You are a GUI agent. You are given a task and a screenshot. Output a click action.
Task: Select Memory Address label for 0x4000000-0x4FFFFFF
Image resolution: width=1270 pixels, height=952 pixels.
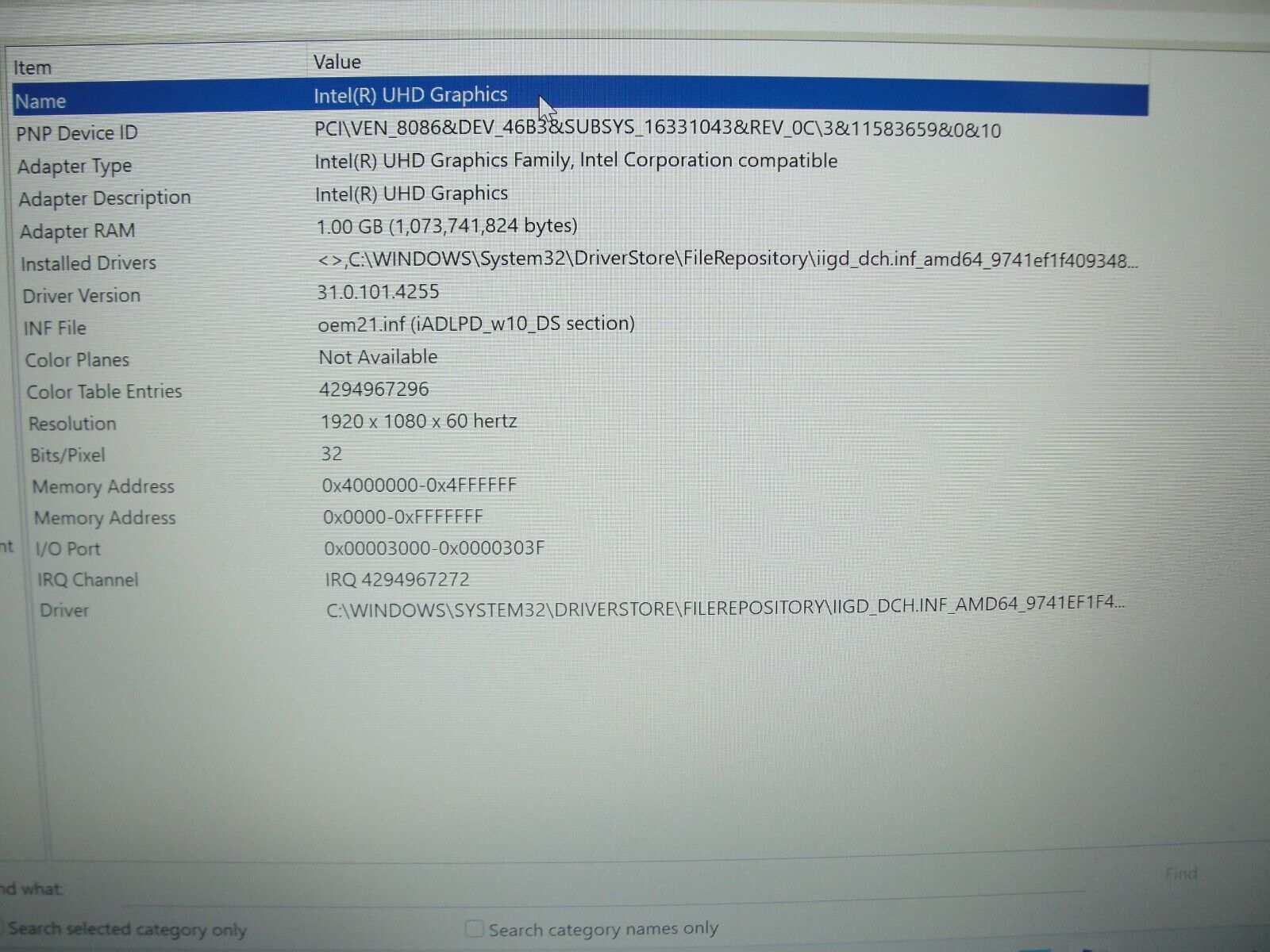[103, 486]
